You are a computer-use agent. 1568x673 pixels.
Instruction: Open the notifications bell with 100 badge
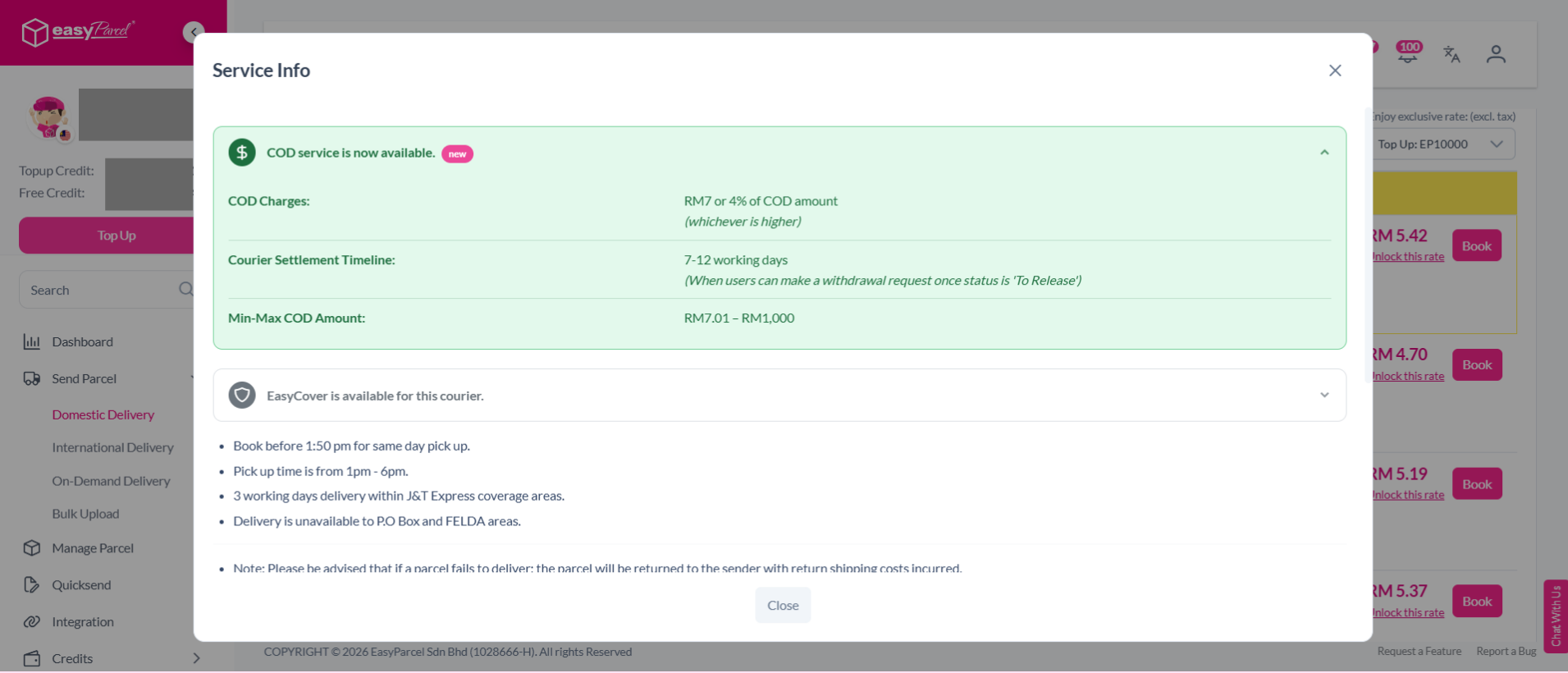(1408, 53)
